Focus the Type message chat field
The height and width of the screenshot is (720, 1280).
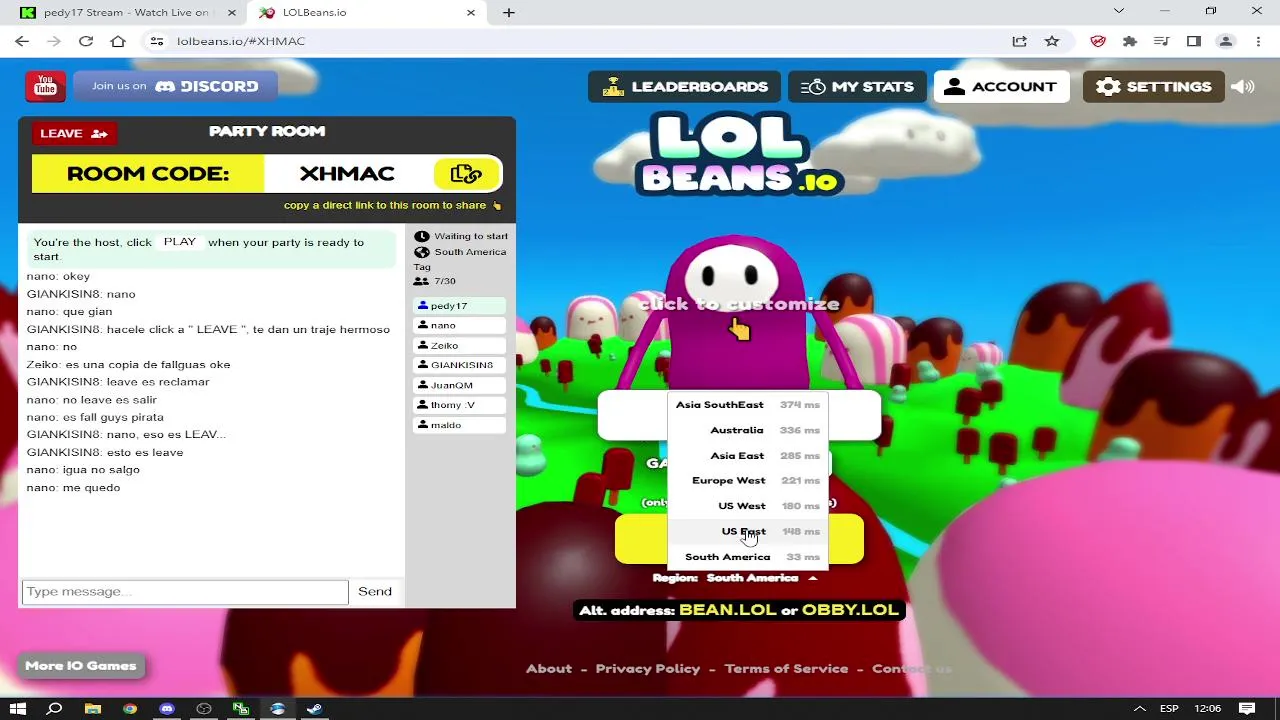[185, 592]
